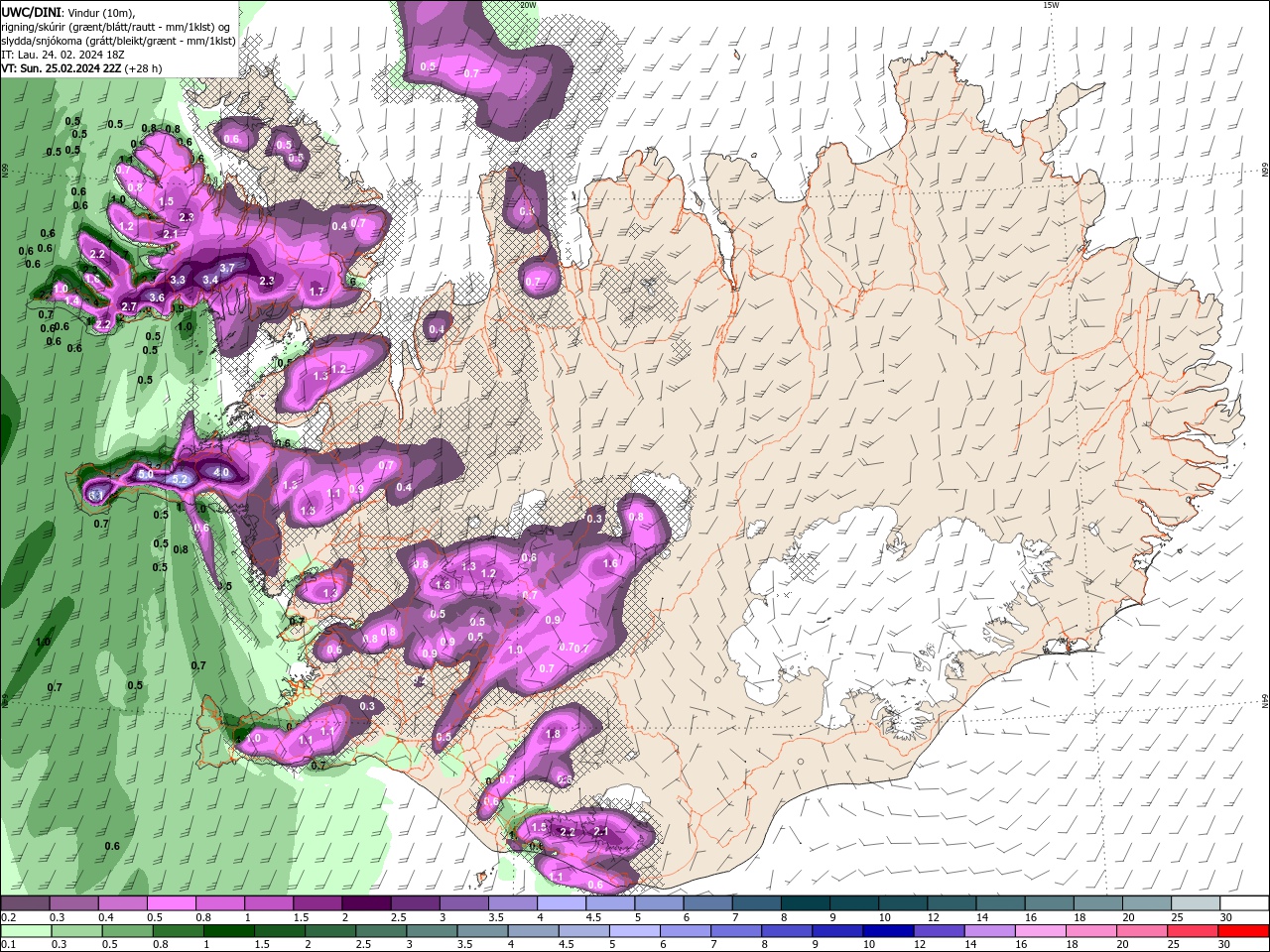
Task: Click the 1.7 snowfall value label
Action: click(317, 292)
